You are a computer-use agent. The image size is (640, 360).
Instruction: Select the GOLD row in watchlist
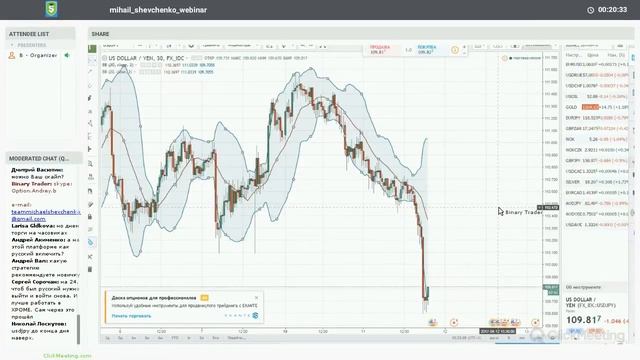click(x=596, y=107)
